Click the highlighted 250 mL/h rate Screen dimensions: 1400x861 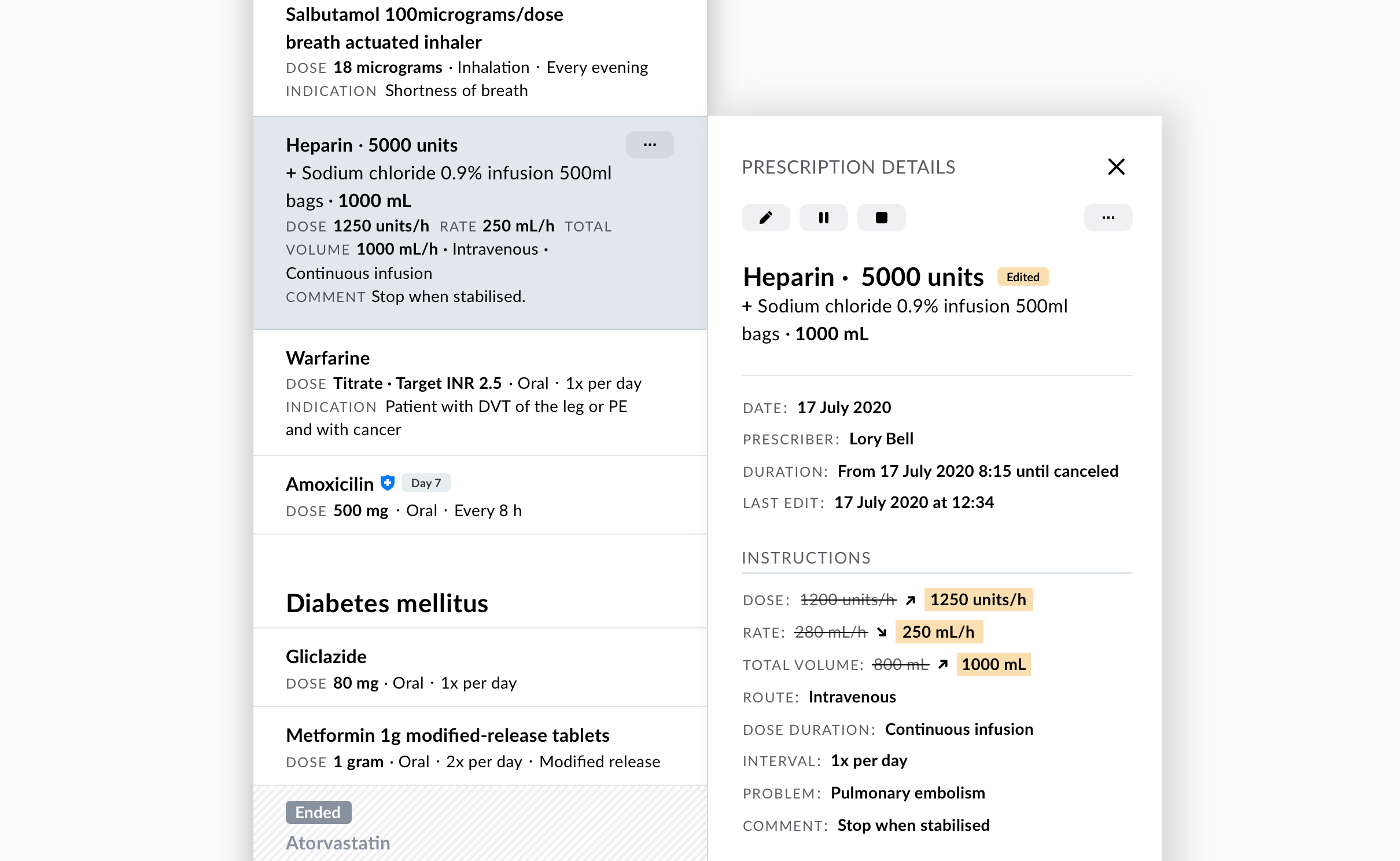pos(939,632)
